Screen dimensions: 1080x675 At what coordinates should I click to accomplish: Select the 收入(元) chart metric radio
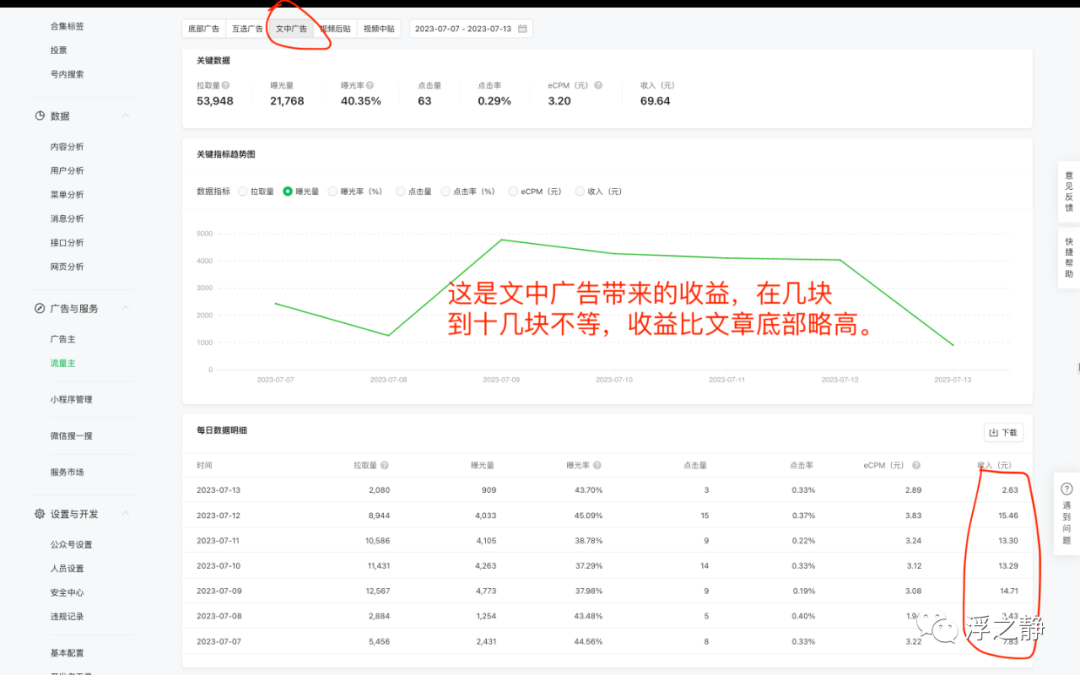(580, 191)
